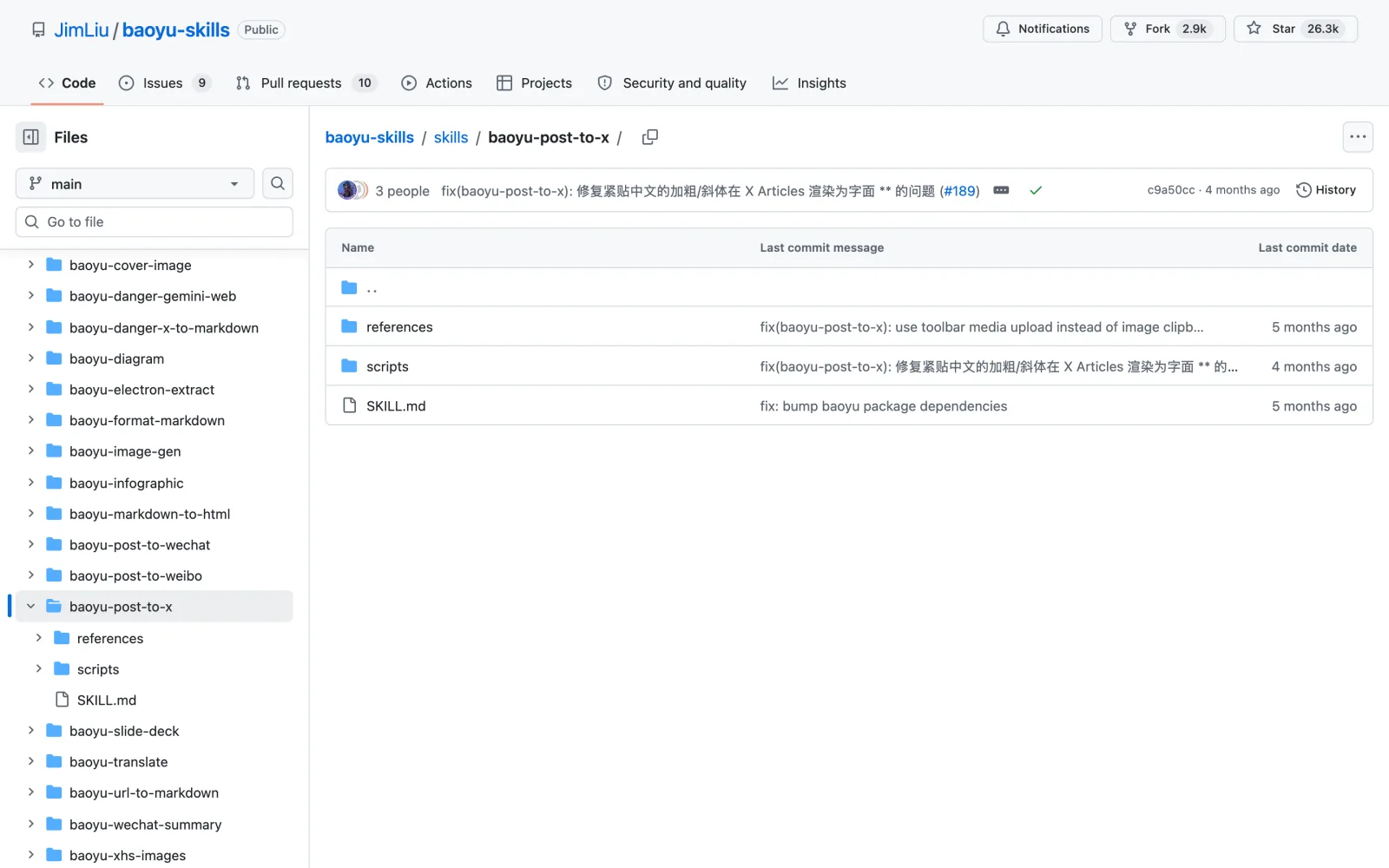Viewport: 1389px width, 868px height.
Task: Open the Pull requests tab
Action: [x=306, y=83]
